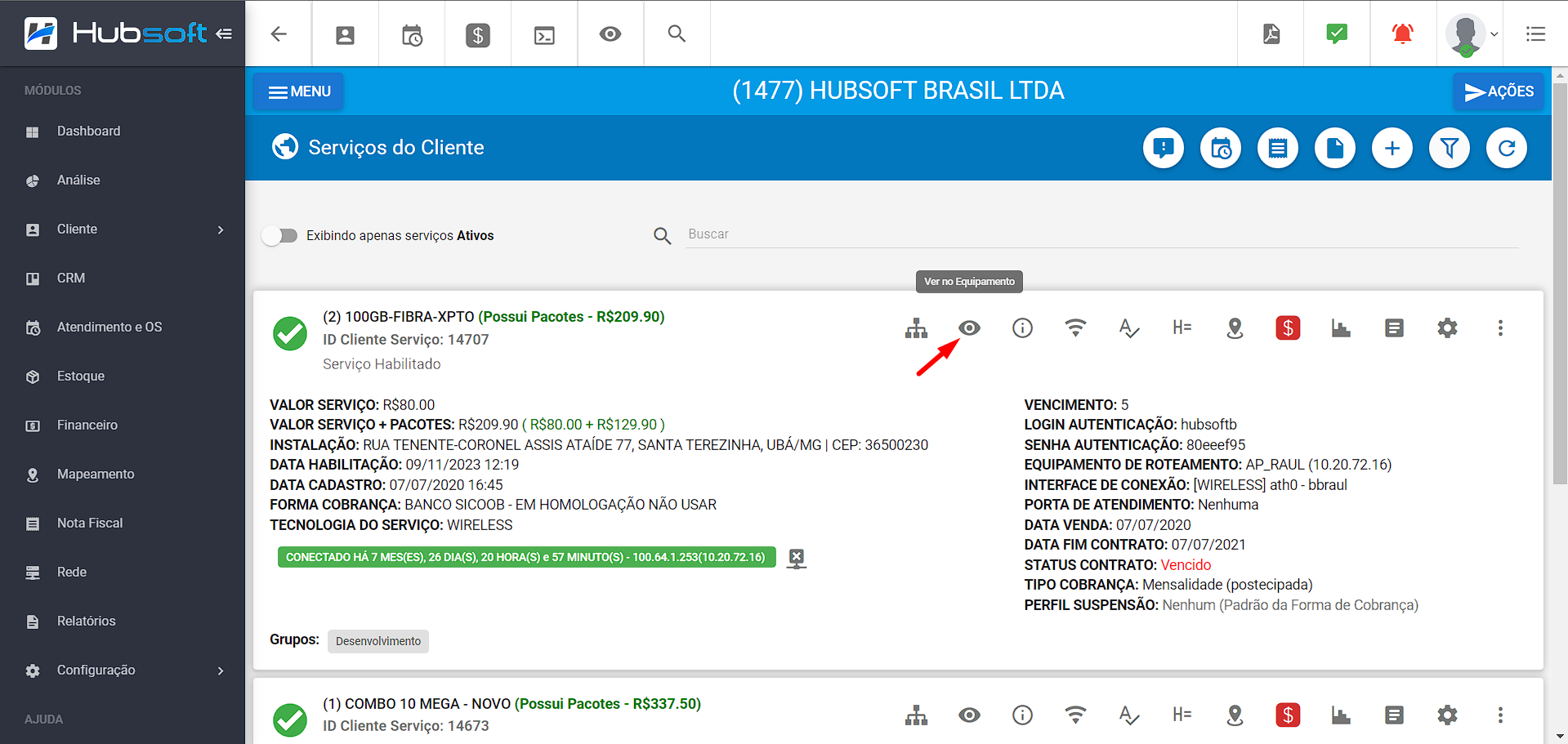
Task: Add new service with plus button
Action: pyautogui.click(x=1392, y=148)
